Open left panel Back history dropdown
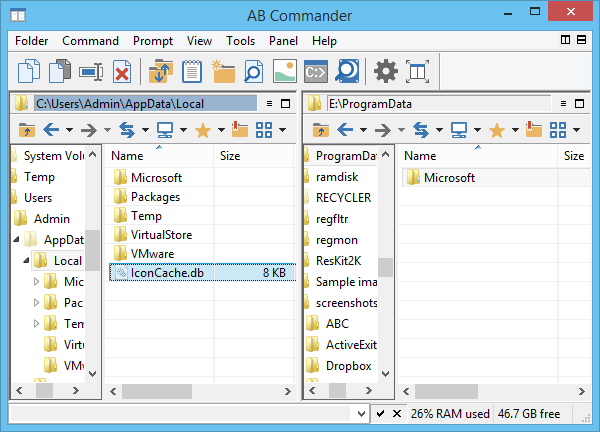 (x=69, y=130)
